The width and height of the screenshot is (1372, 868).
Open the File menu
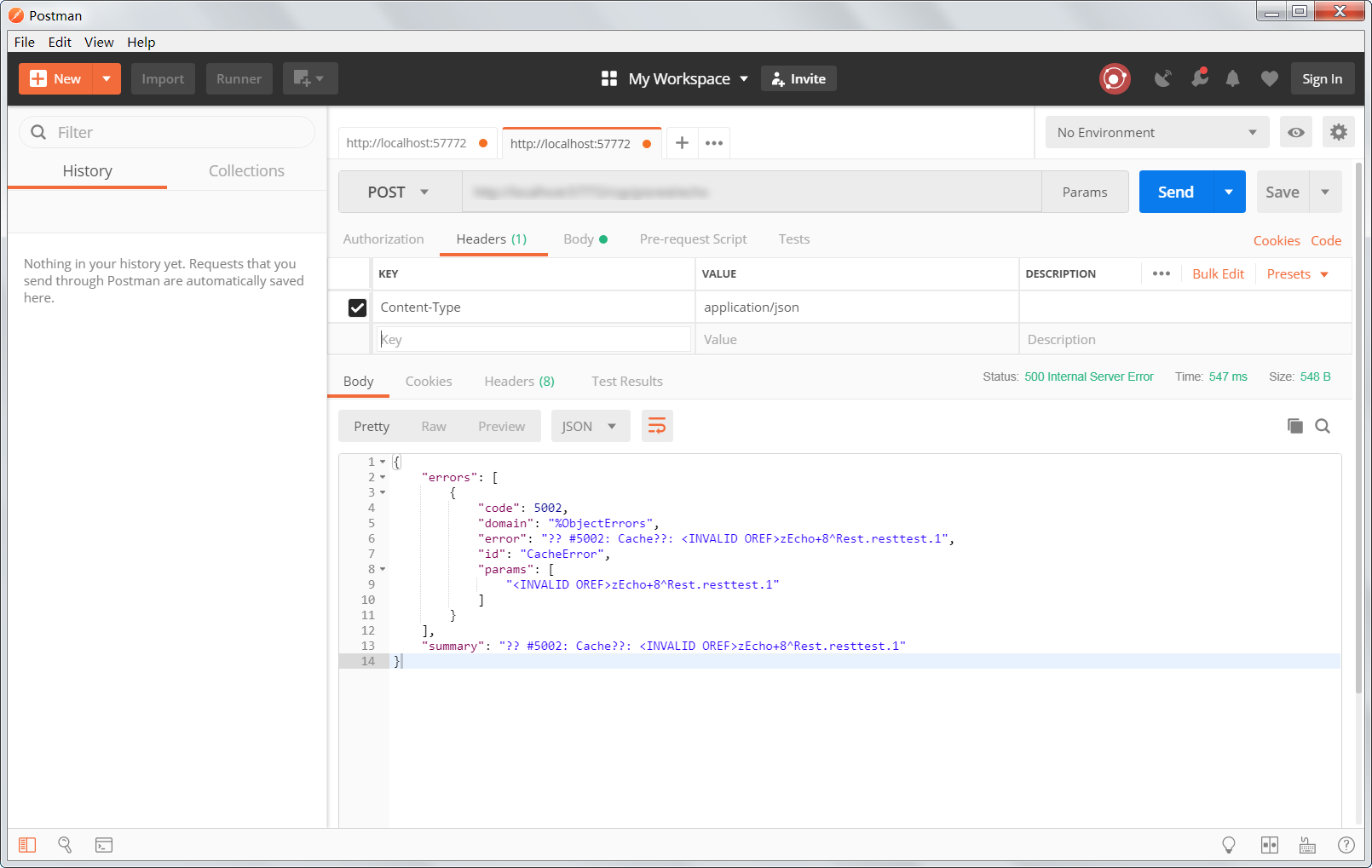coord(25,42)
